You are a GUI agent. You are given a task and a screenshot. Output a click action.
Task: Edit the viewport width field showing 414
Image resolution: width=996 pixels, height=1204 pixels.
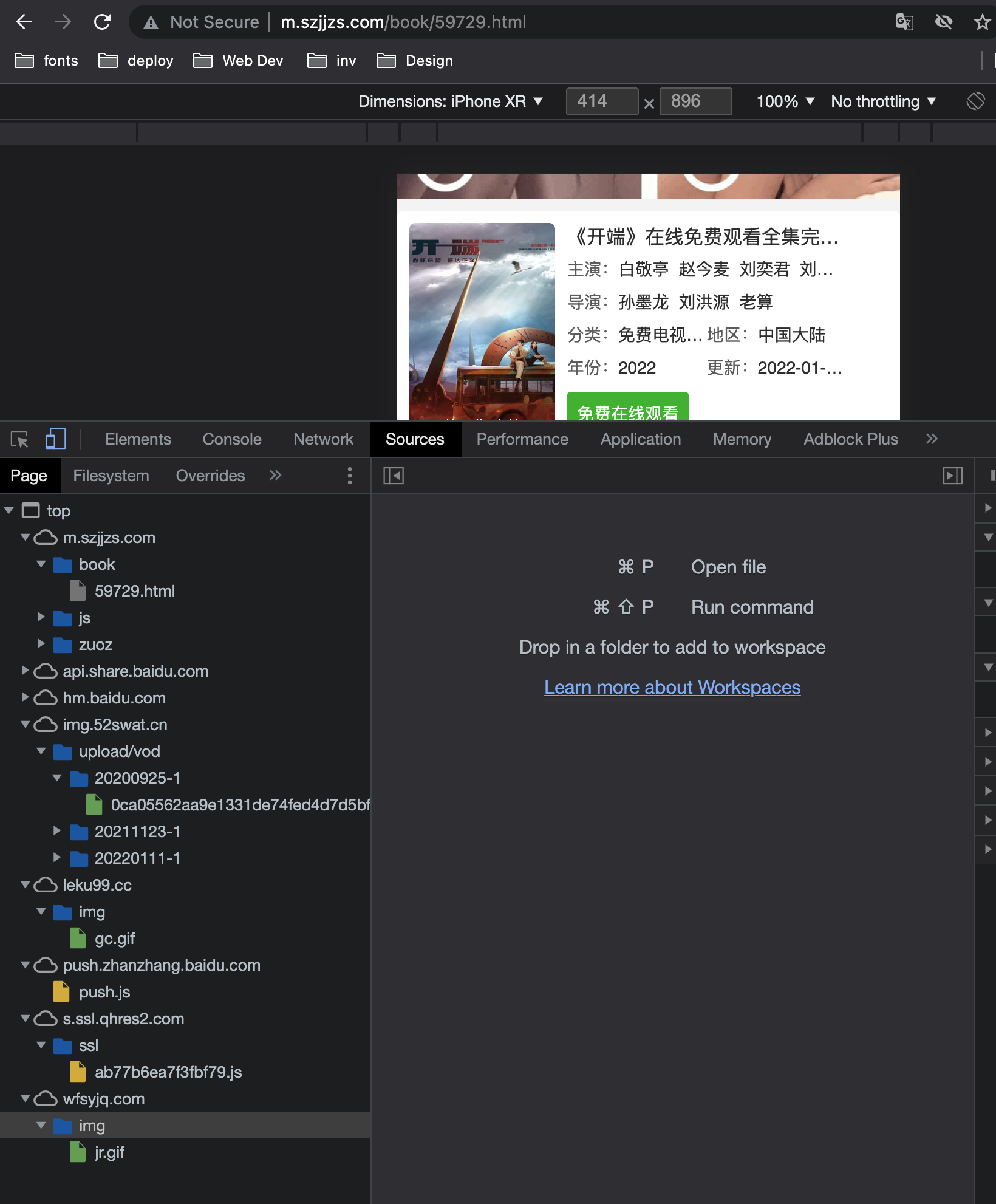coord(601,101)
